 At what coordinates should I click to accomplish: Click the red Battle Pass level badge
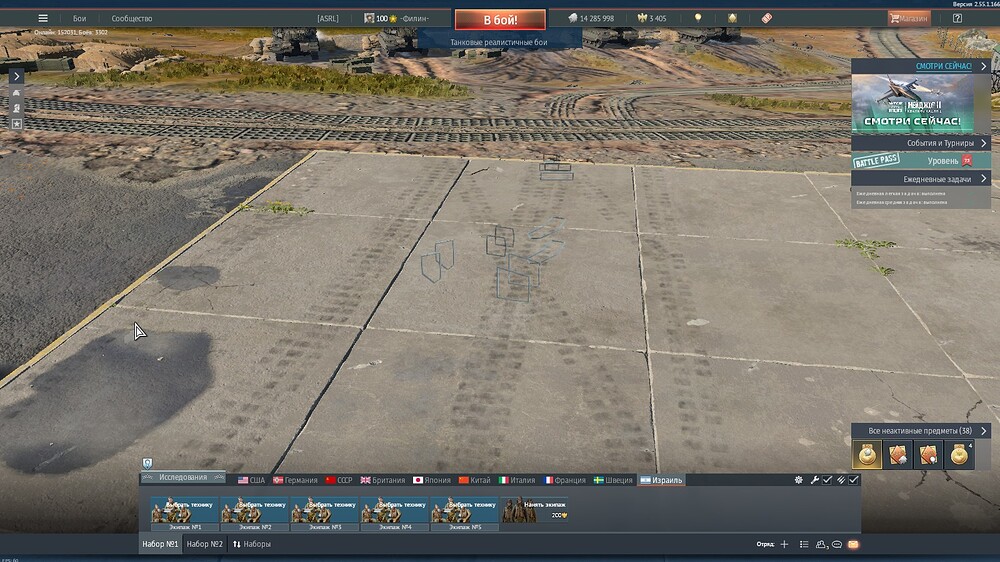(967, 161)
